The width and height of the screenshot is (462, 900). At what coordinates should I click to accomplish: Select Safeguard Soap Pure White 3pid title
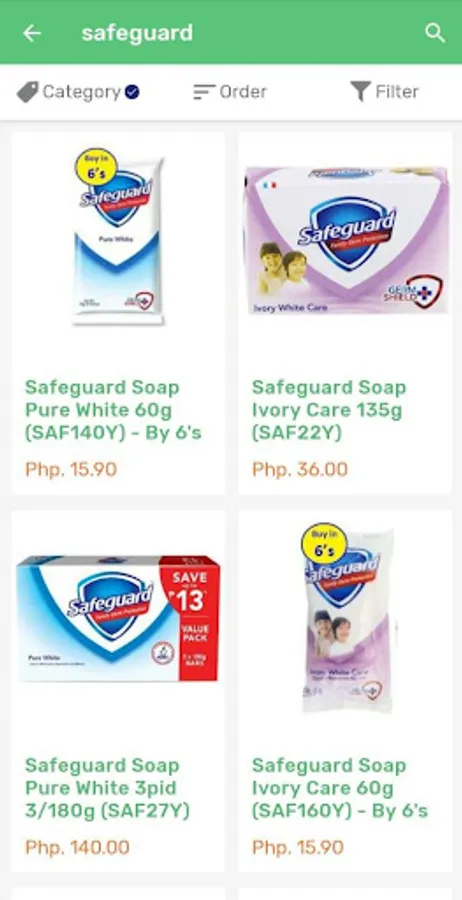[107, 788]
